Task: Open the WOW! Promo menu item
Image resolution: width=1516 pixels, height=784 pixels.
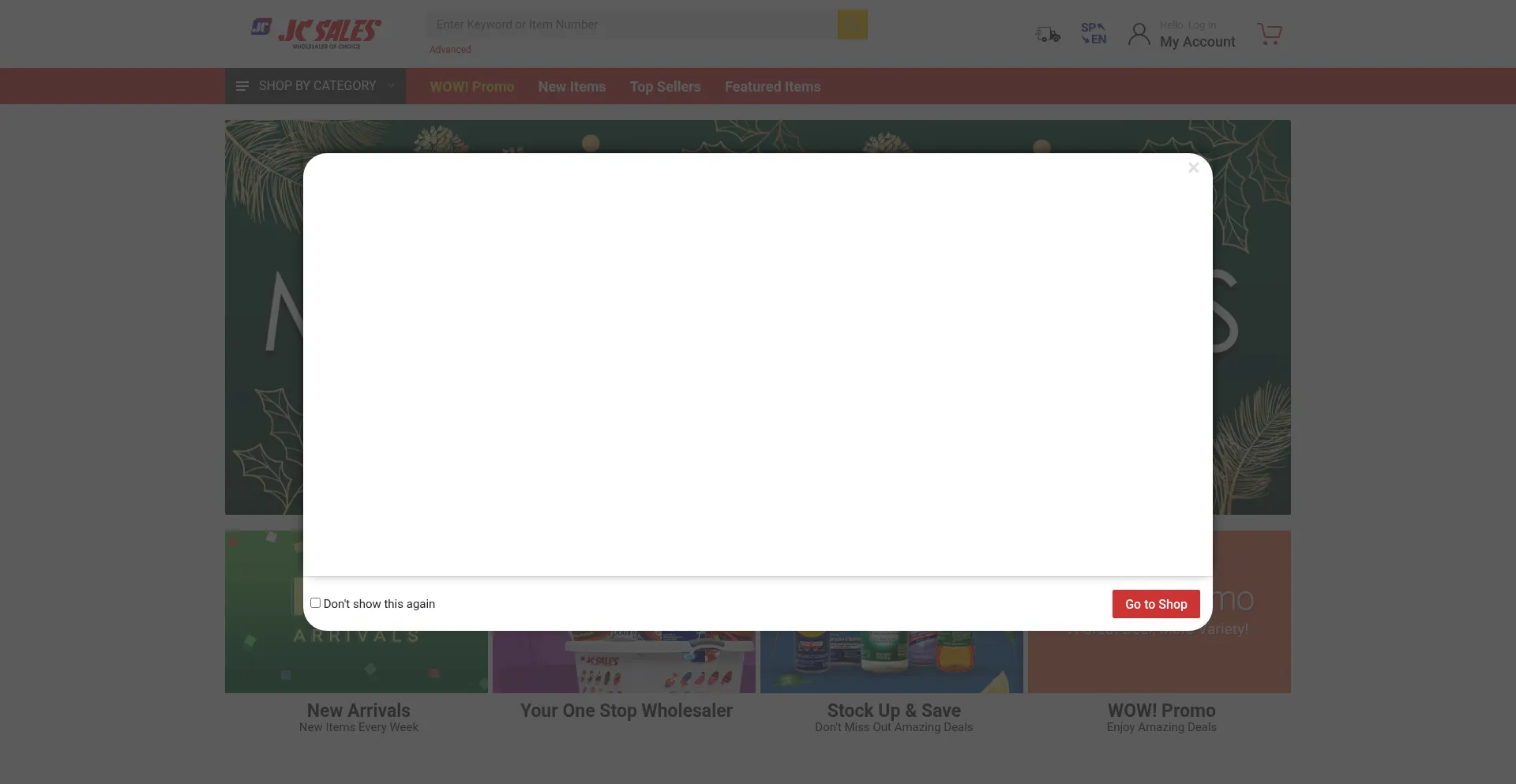Action: tap(472, 87)
